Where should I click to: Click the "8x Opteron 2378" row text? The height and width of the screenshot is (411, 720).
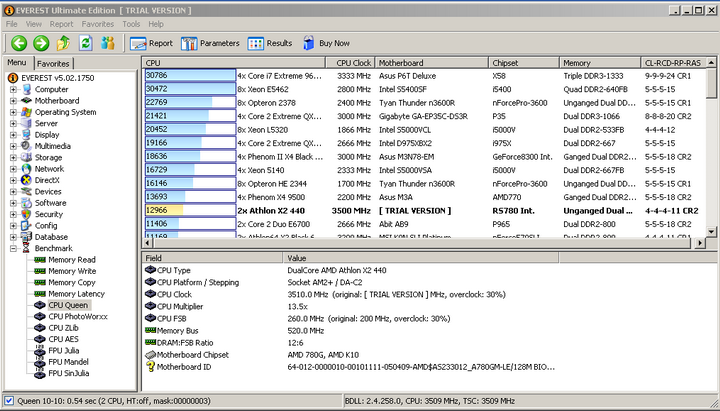point(266,103)
